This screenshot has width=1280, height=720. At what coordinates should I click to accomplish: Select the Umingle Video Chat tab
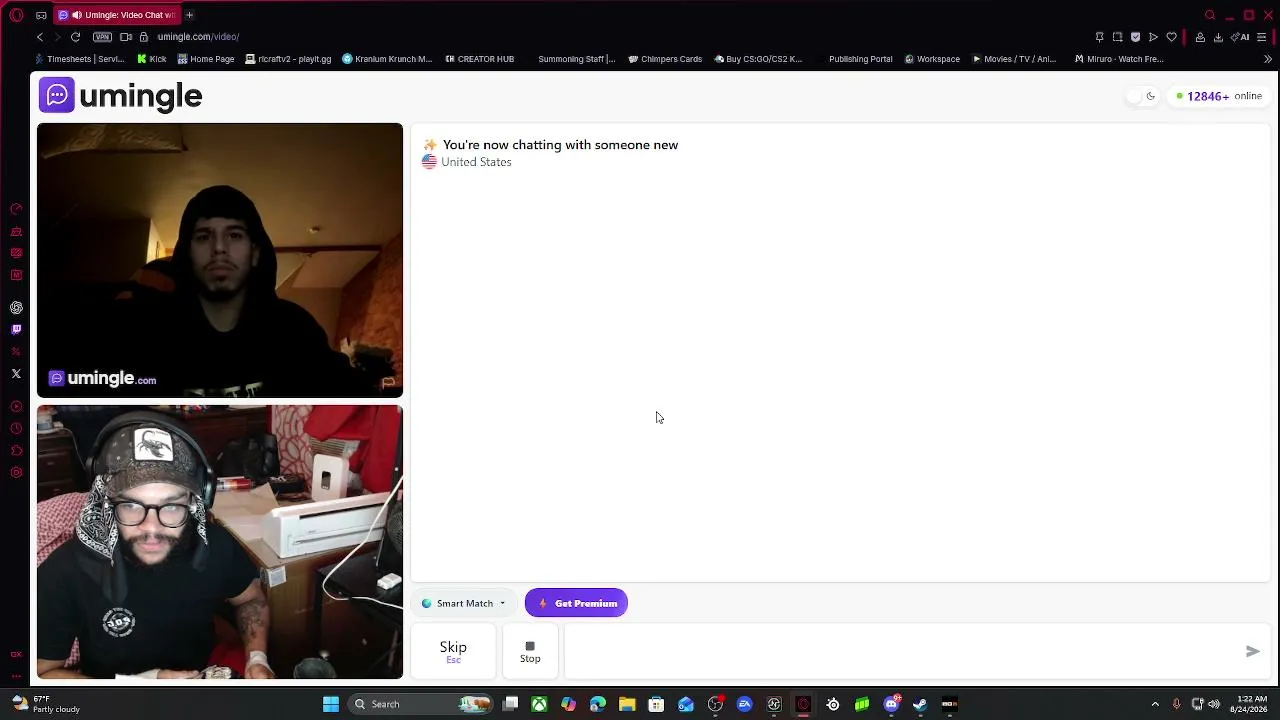[115, 15]
